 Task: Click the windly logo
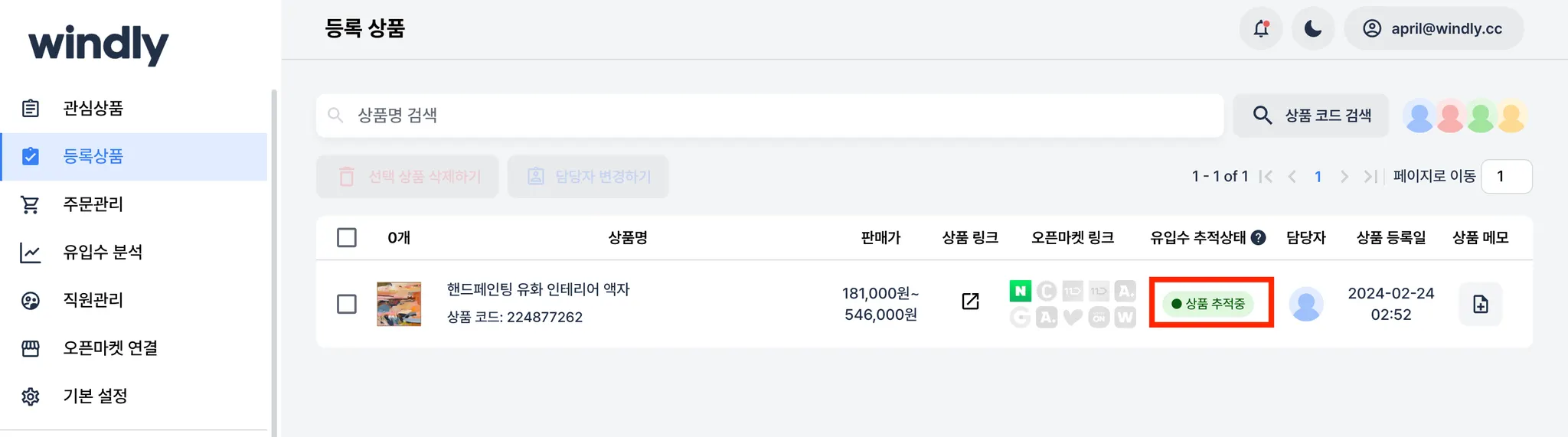click(x=98, y=44)
